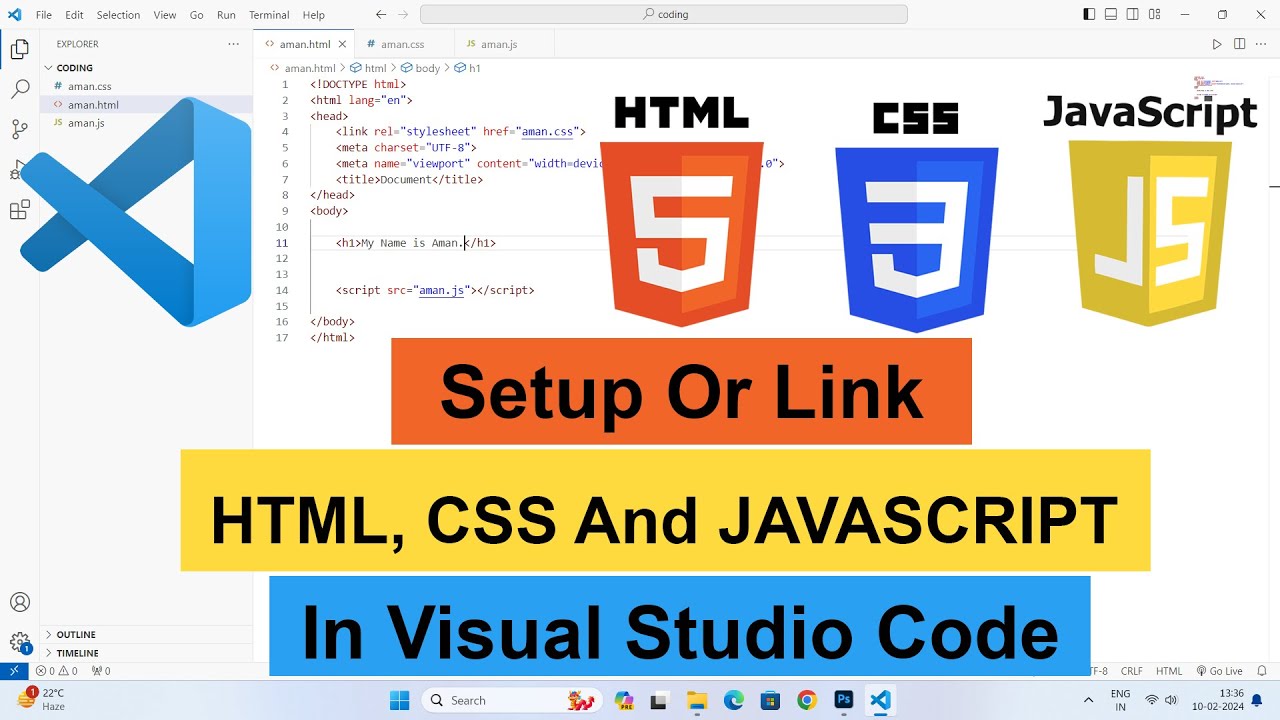Image resolution: width=1280 pixels, height=720 pixels.
Task: Open the Search view in activity bar
Action: point(19,89)
